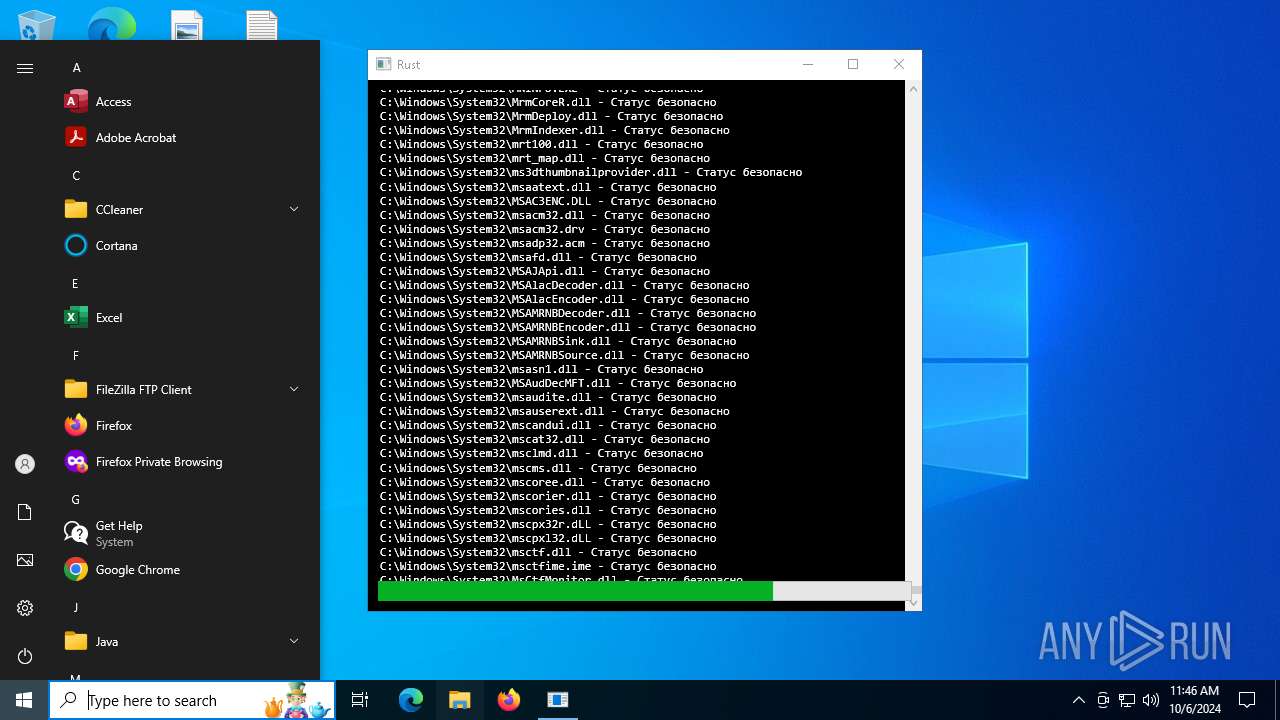
Task: Open the volume control in system tray
Action: tap(1150, 700)
